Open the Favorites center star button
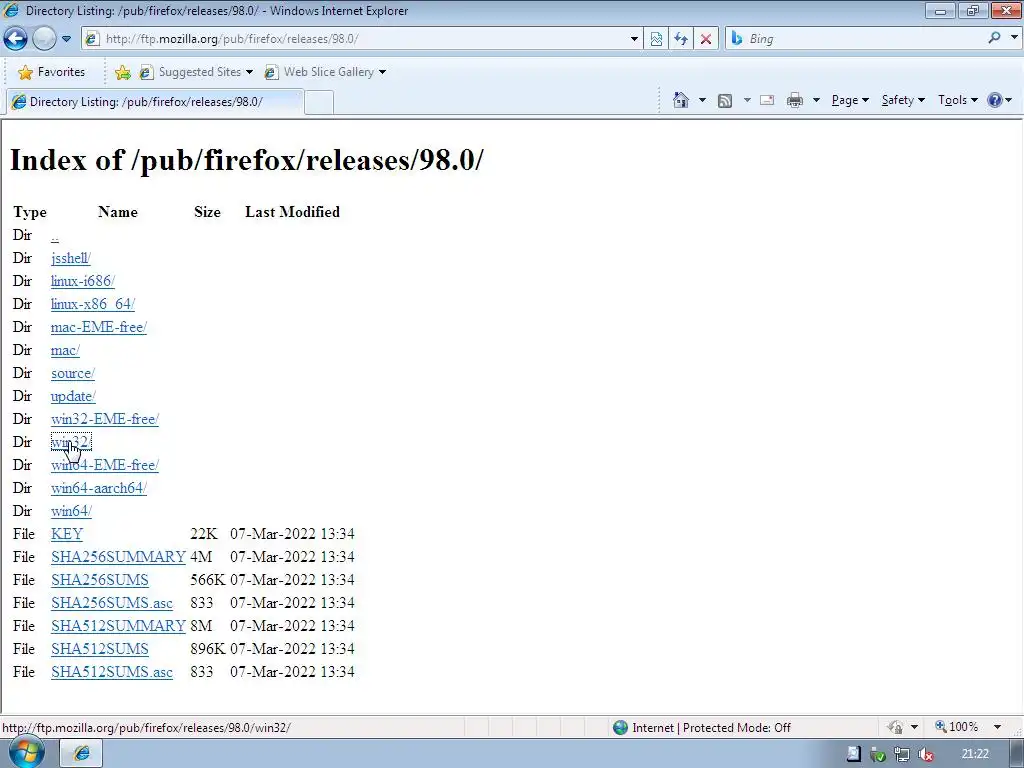This screenshot has height=768, width=1024. pos(52,72)
